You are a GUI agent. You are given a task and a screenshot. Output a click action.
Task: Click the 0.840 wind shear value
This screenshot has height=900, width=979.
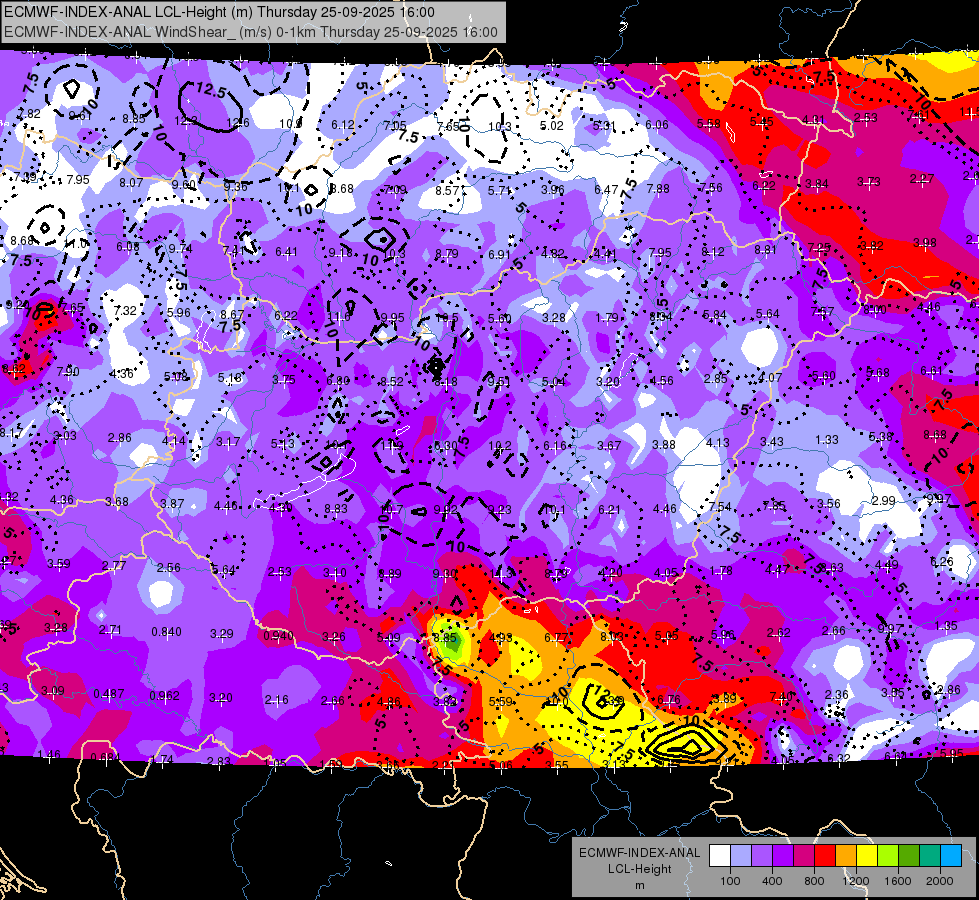166,631
